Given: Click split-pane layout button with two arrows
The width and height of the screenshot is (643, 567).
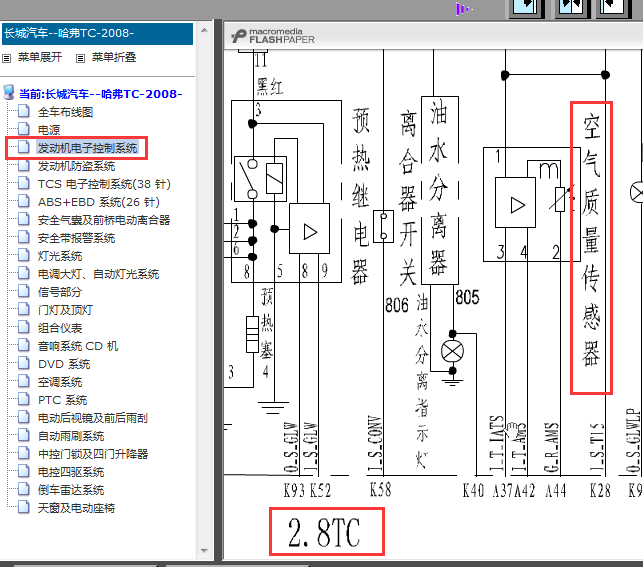Looking at the screenshot, I should tap(571, 7).
